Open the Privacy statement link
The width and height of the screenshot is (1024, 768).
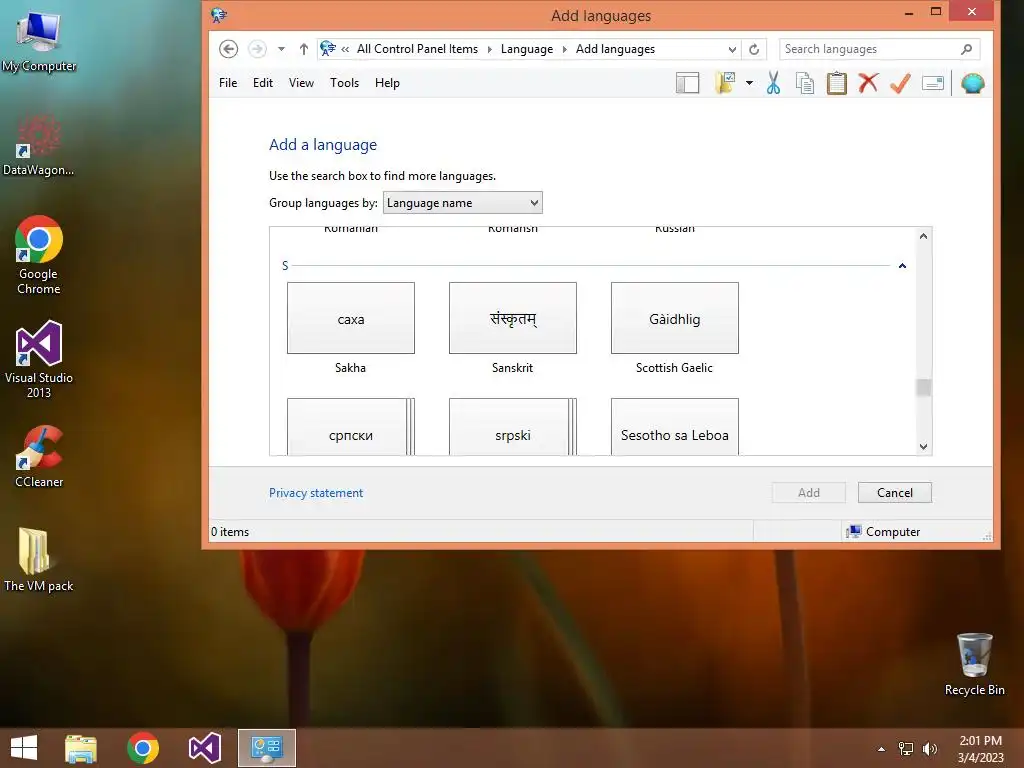point(315,492)
